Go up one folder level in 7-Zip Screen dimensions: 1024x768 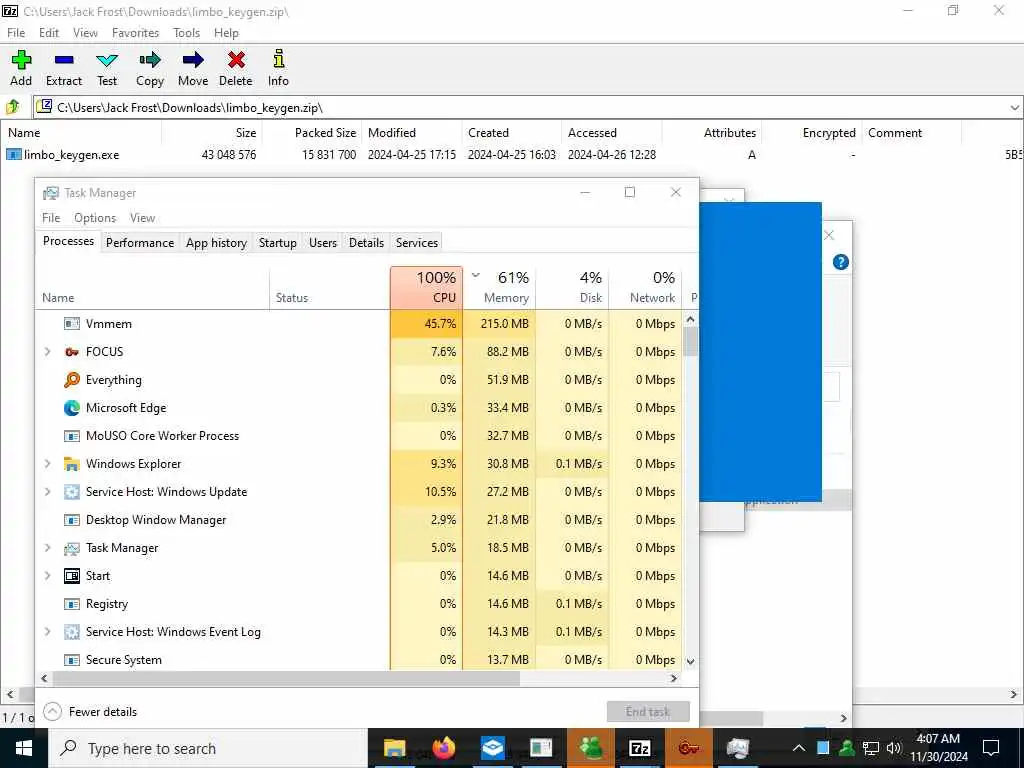[13, 106]
